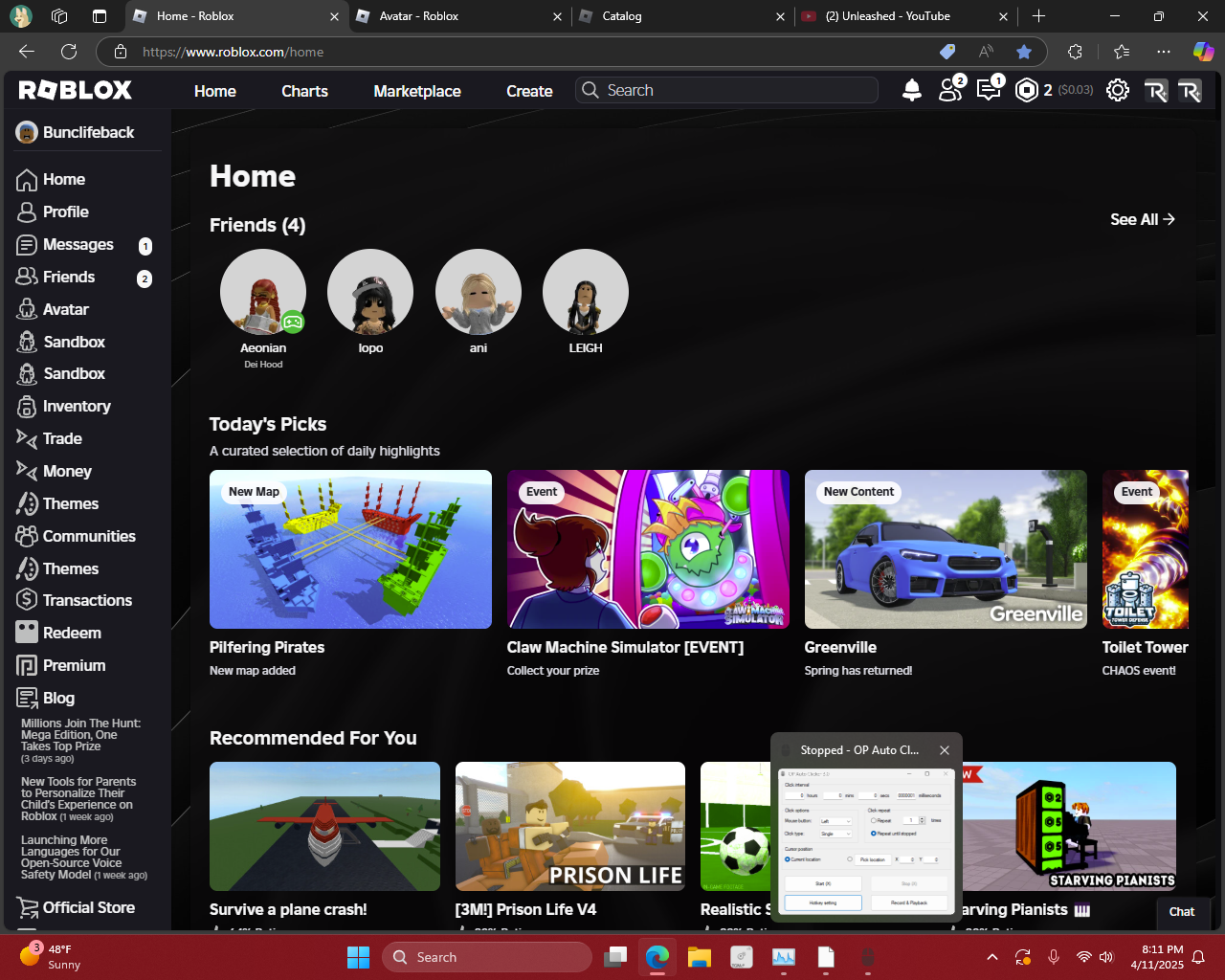Click the Roblox logo in the header
The height and width of the screenshot is (980, 1225).
(76, 90)
